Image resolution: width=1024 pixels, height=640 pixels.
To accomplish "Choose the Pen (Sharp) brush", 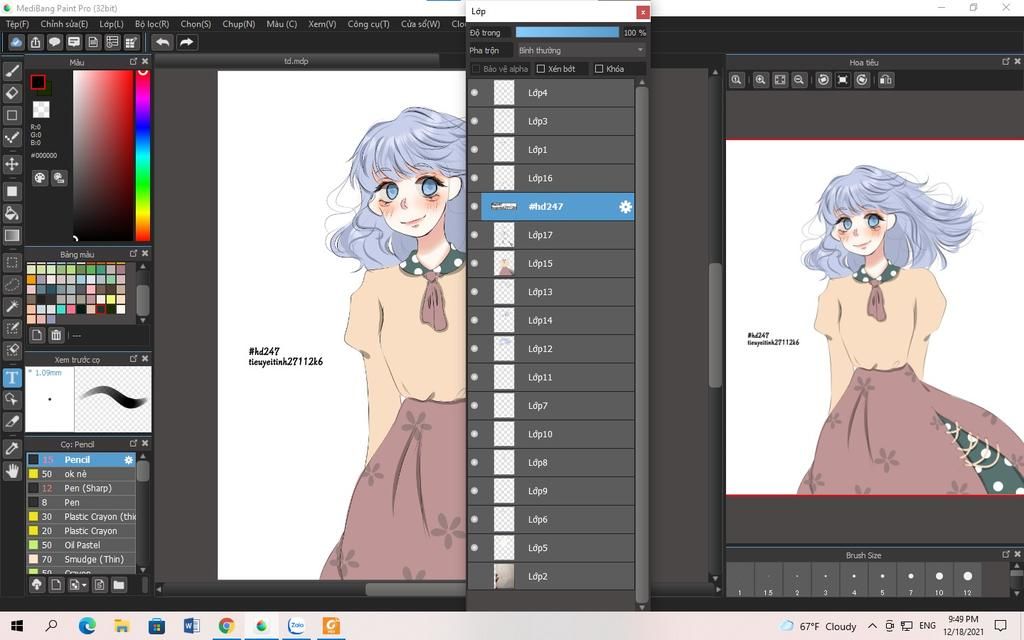I will [81, 488].
